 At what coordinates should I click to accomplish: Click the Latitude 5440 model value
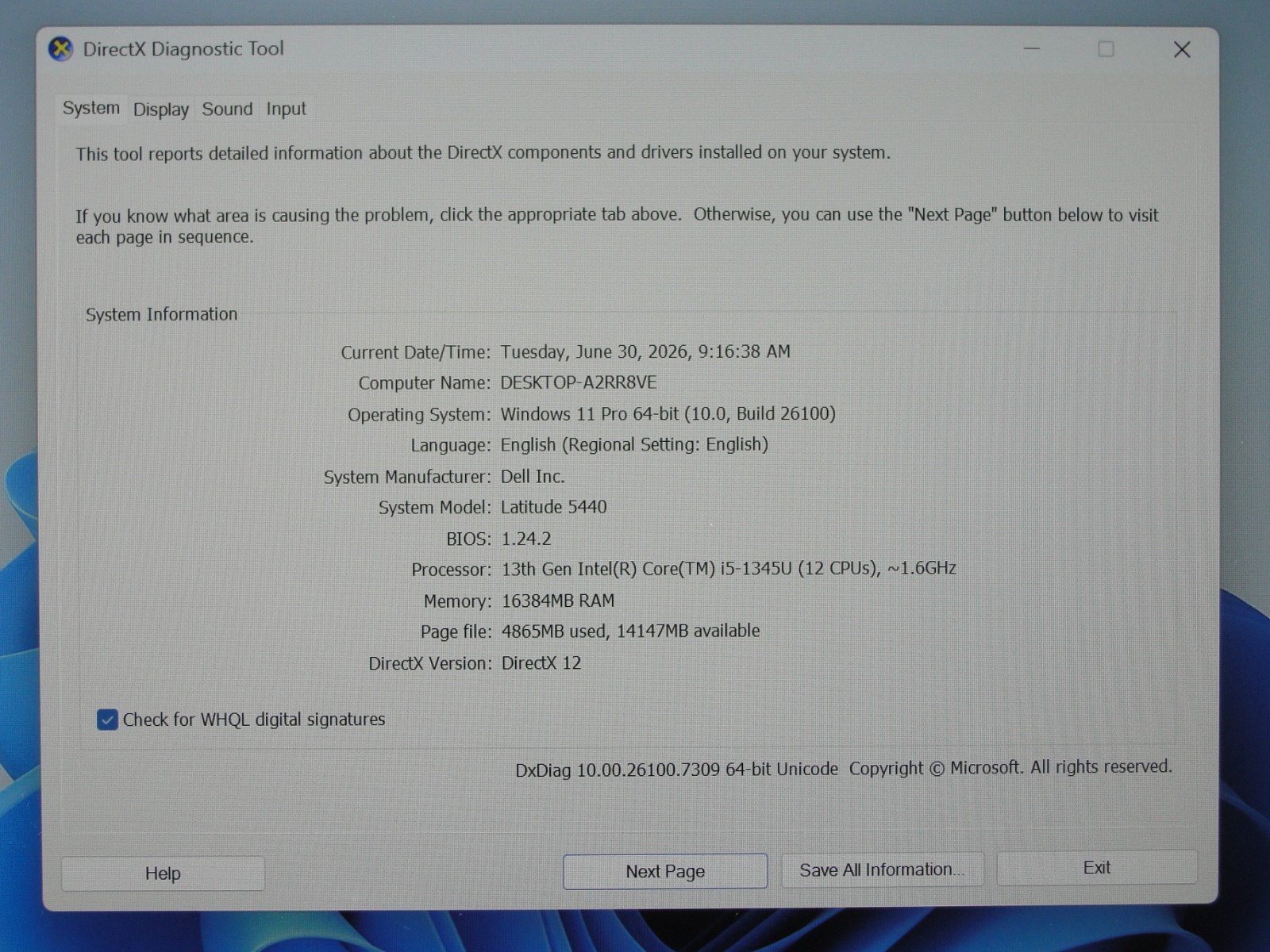tap(554, 507)
